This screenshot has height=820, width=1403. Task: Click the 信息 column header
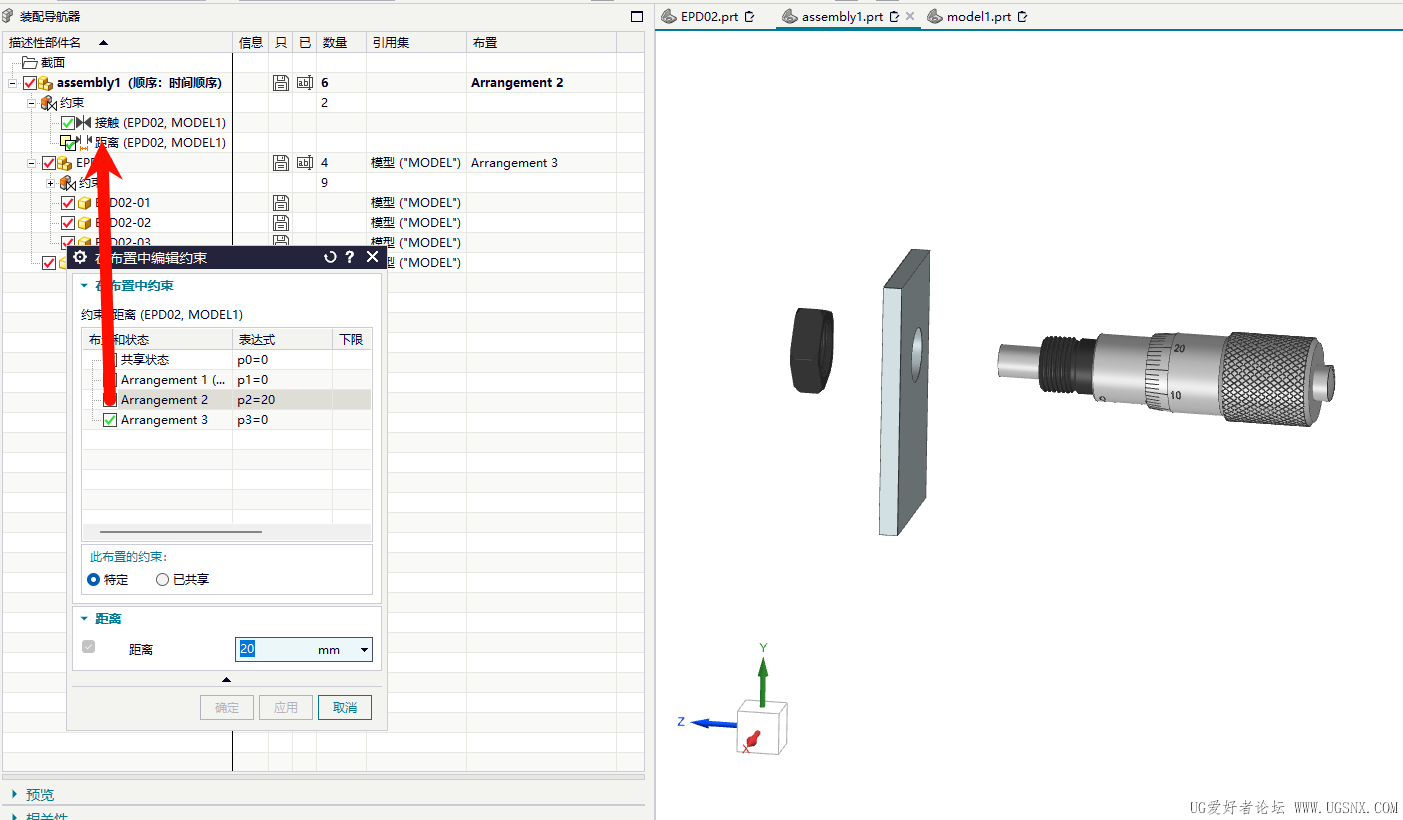[x=251, y=42]
